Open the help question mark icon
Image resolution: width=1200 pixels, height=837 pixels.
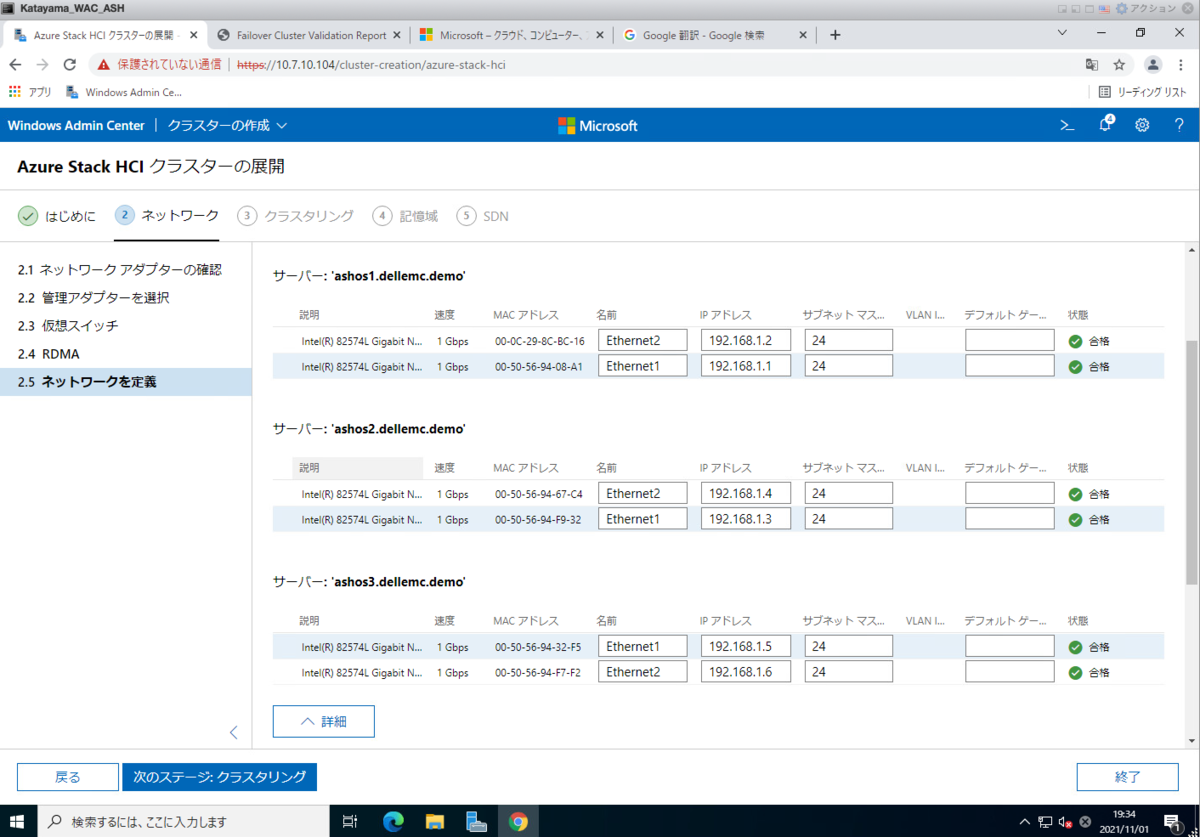click(x=1179, y=126)
